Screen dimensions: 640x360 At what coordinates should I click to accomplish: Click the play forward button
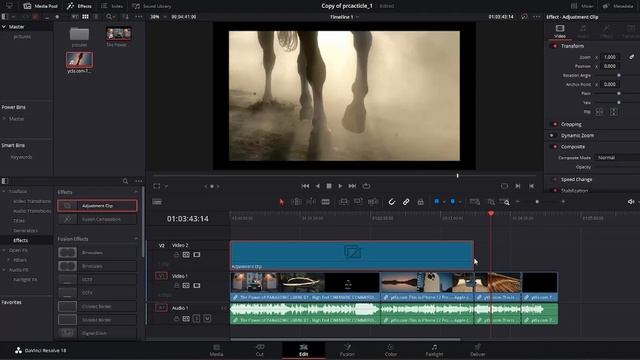[x=340, y=186]
